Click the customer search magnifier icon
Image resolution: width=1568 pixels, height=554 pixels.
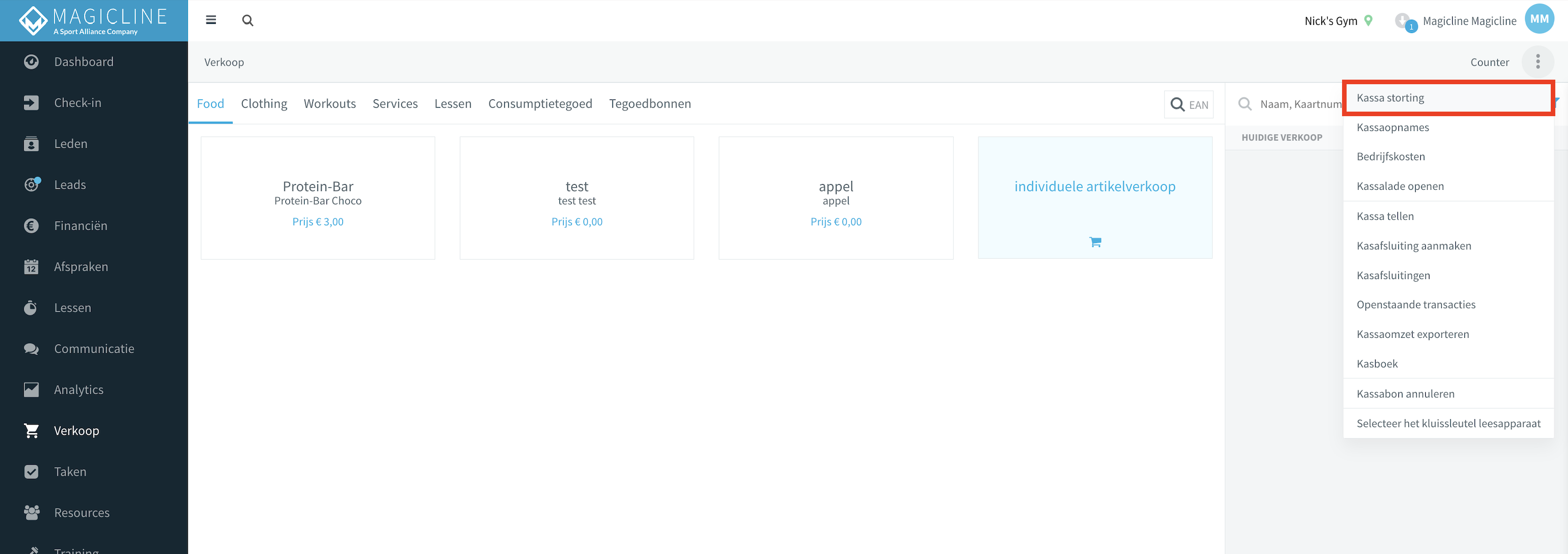(x=1245, y=104)
